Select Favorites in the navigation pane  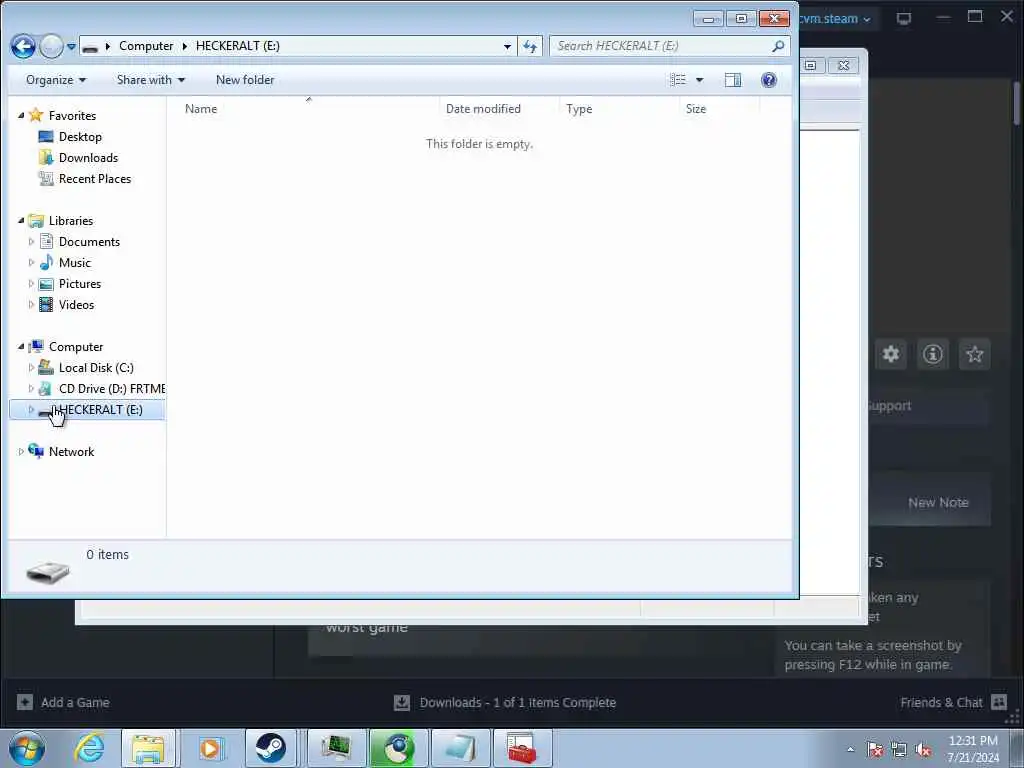pyautogui.click(x=72, y=116)
